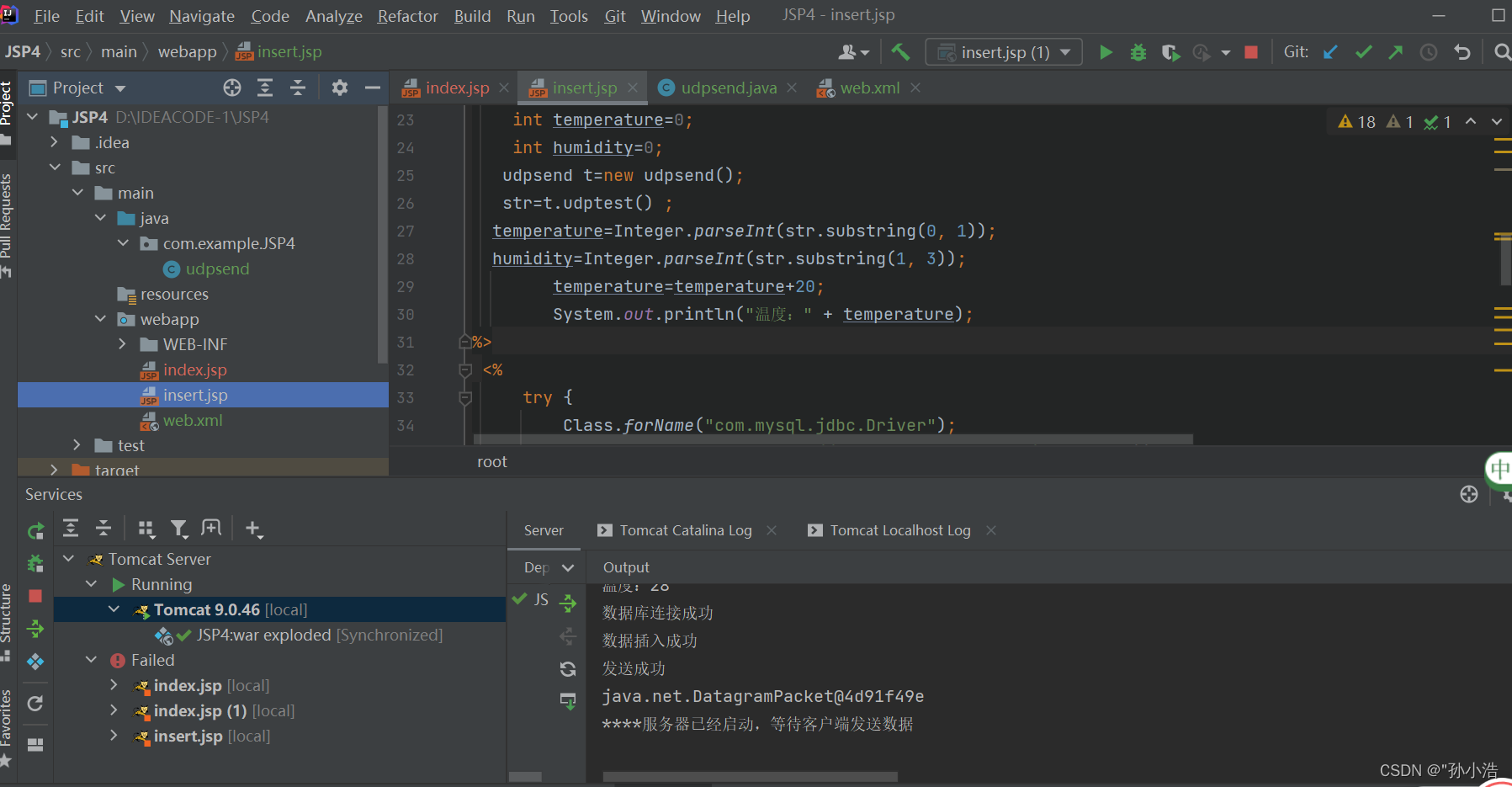The height and width of the screenshot is (787, 1512).
Task: Expand all nodes in Services toolbar
Action: click(x=71, y=529)
